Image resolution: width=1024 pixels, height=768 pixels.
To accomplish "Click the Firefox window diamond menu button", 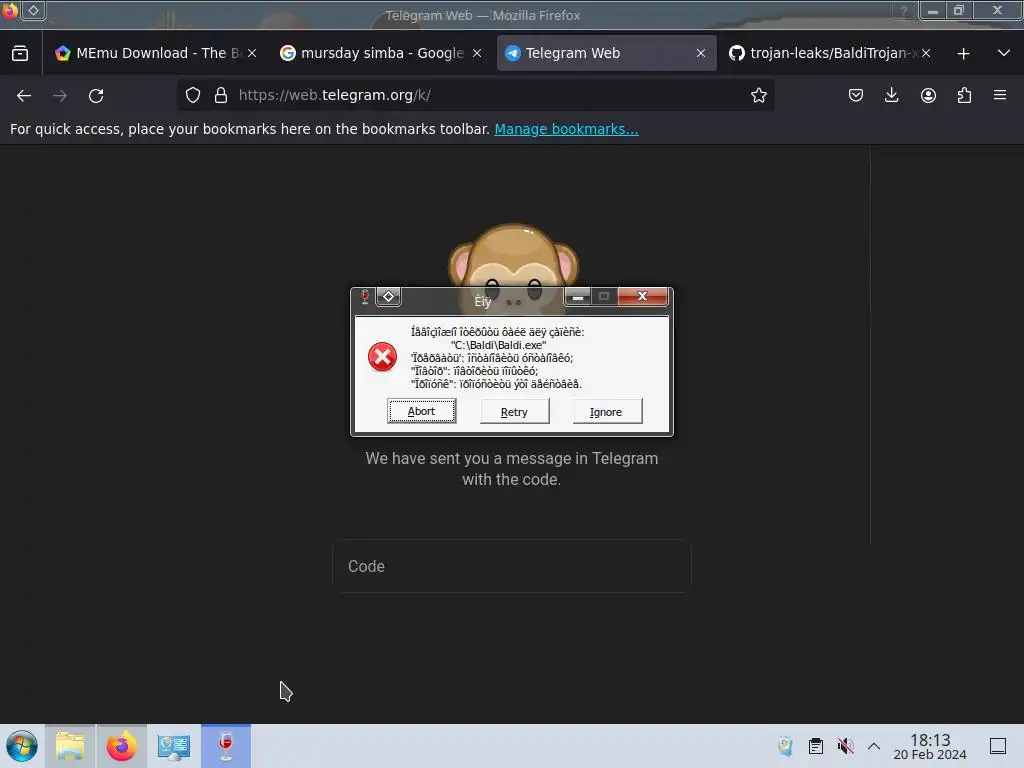I will click(x=33, y=10).
